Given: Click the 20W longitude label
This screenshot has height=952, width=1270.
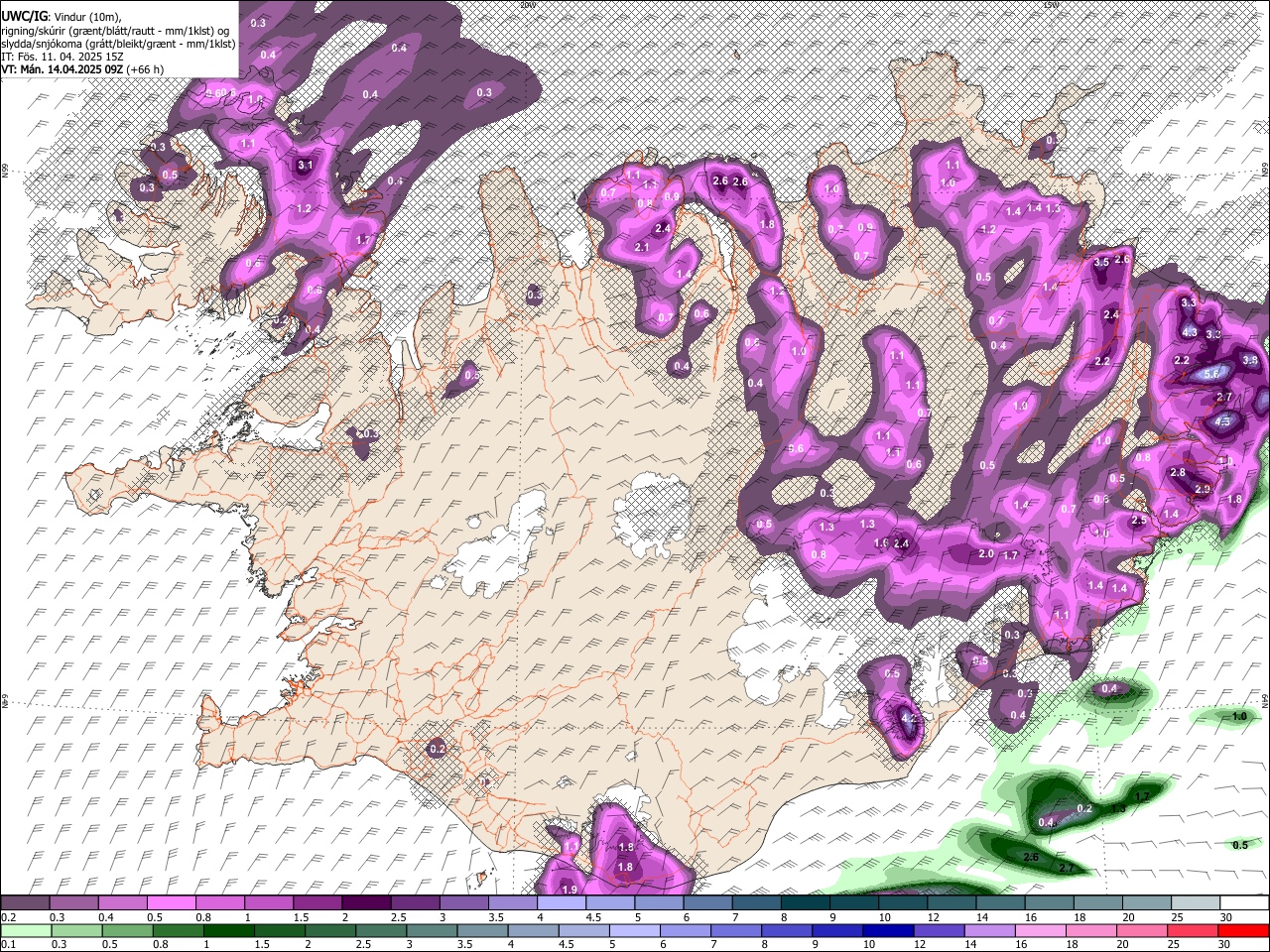Looking at the screenshot, I should pyautogui.click(x=527, y=4).
